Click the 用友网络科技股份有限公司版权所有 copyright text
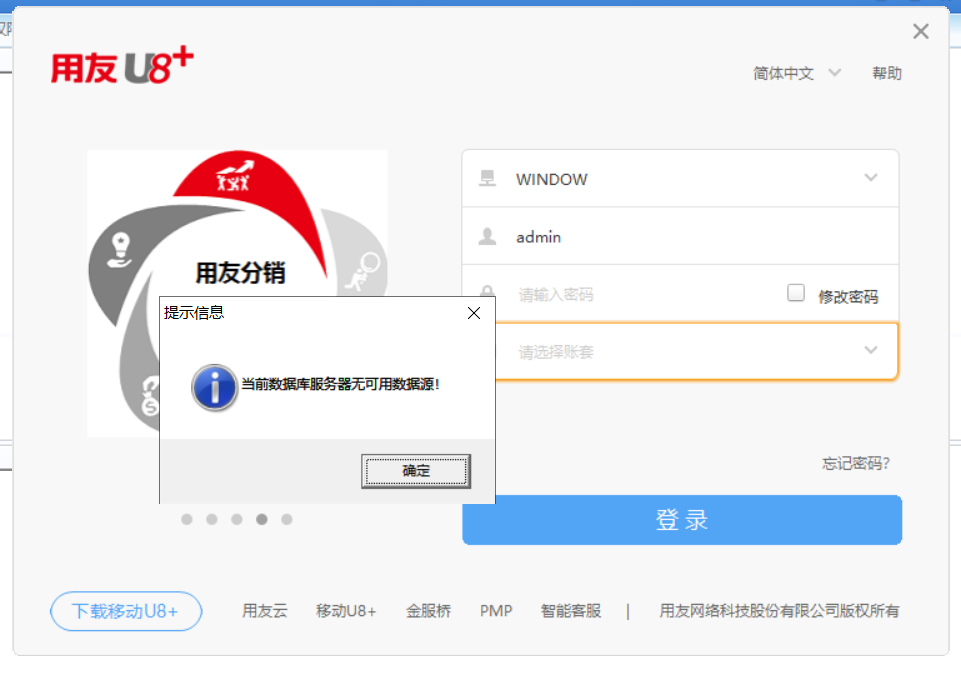The image size is (961, 675). tap(779, 611)
